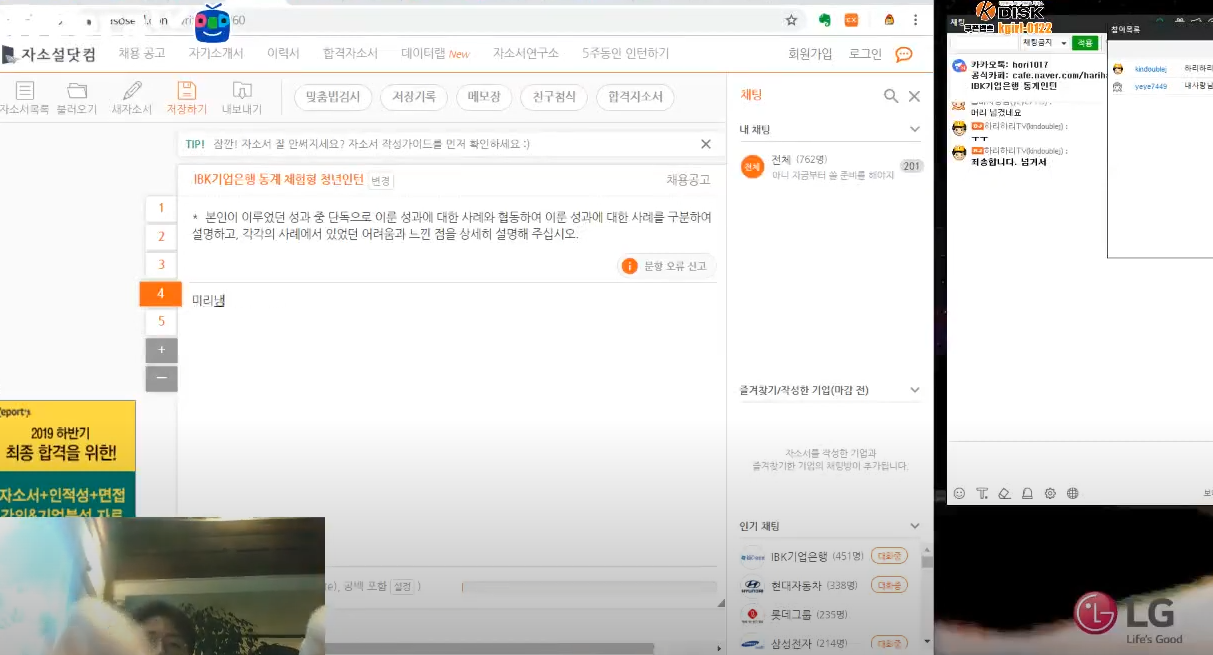Click the 변경 button next to the title

pyautogui.click(x=381, y=181)
